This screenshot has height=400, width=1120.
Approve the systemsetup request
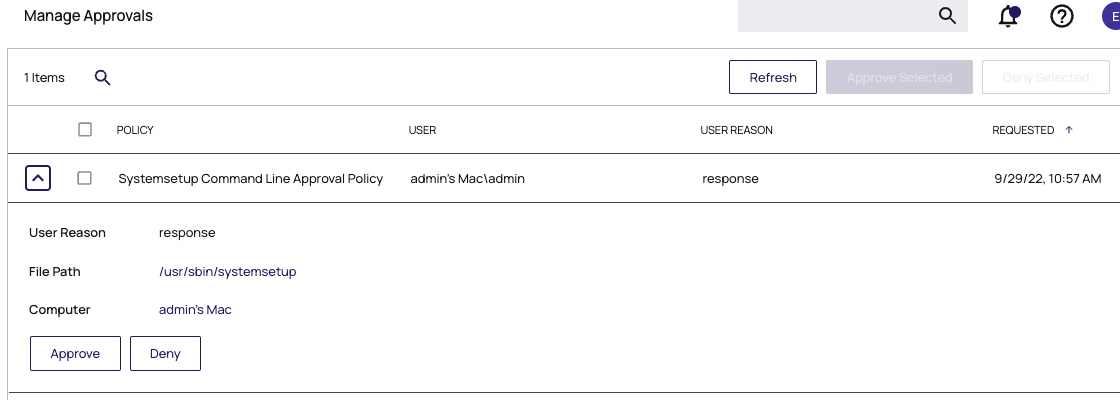coord(75,354)
